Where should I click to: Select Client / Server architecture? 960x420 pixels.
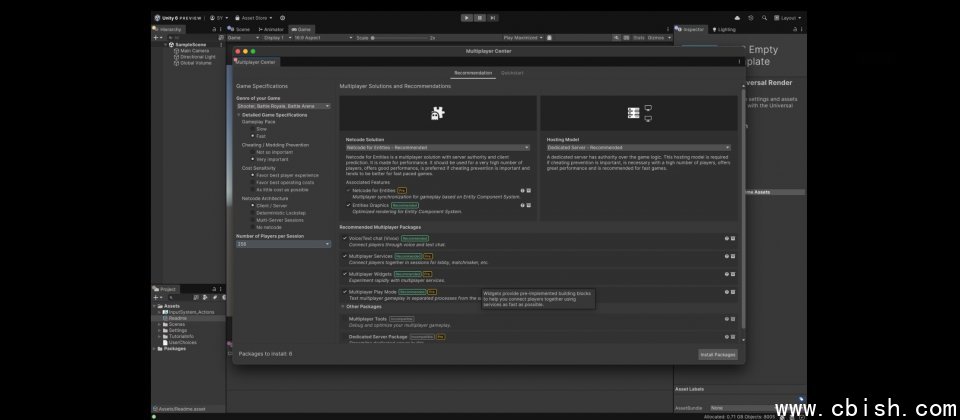[253, 206]
